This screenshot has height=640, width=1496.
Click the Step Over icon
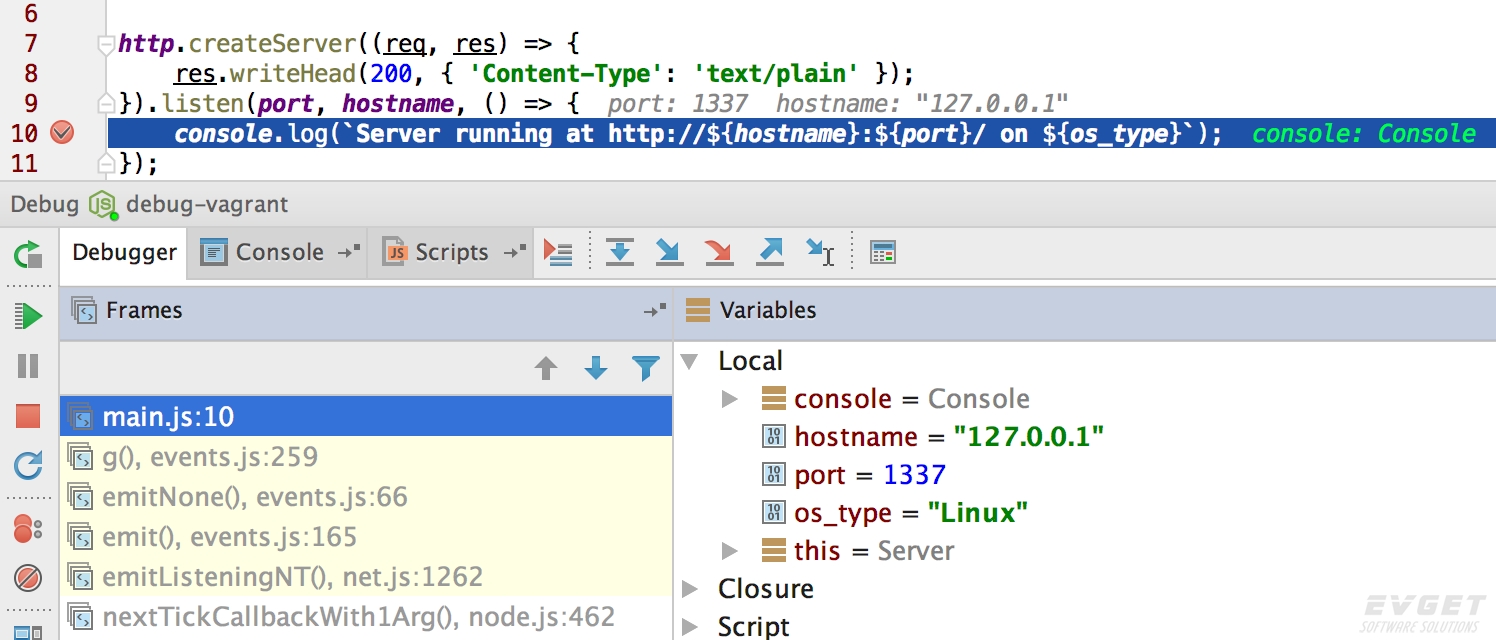(x=620, y=252)
